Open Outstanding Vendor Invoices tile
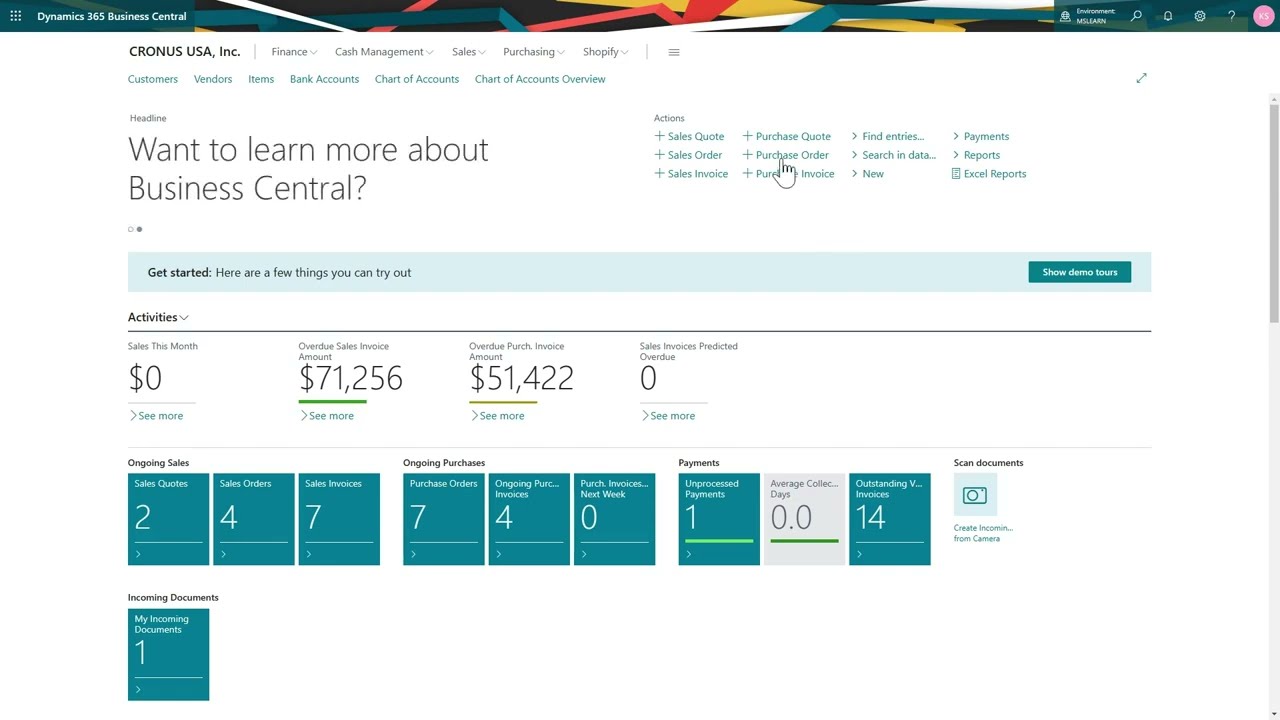 [890, 519]
